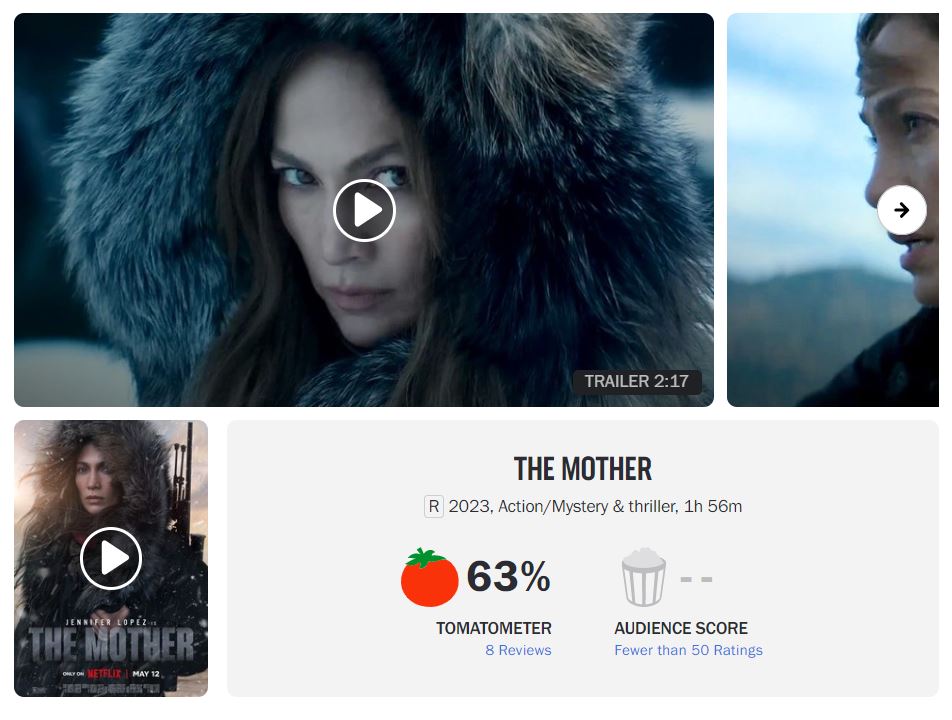952x720 pixels.
Task: Play the main trailer video
Action: pyautogui.click(x=364, y=210)
